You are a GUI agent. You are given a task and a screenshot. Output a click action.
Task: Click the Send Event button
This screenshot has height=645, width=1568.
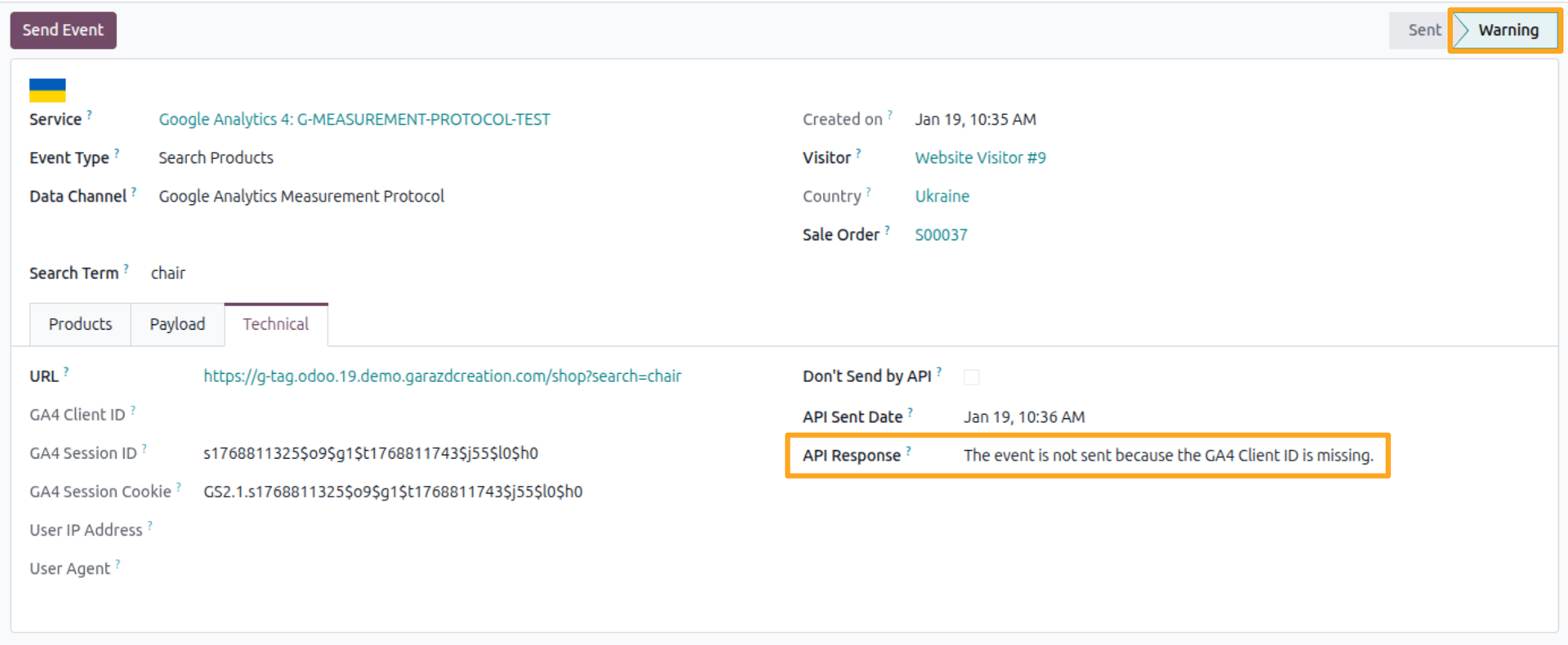(x=63, y=30)
